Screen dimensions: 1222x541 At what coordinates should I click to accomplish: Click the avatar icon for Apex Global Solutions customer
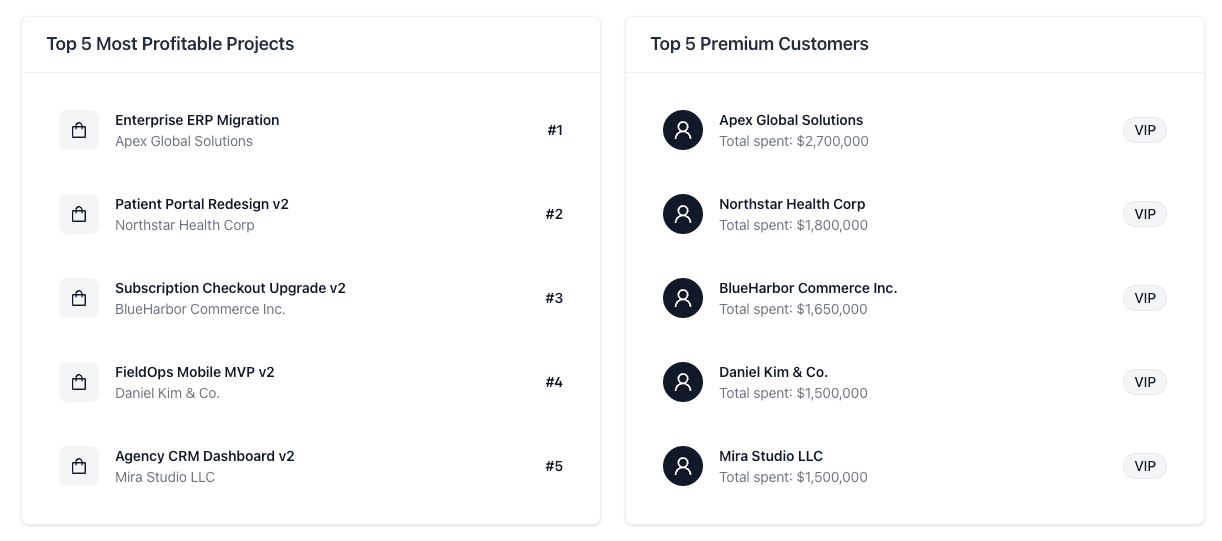(x=683, y=130)
